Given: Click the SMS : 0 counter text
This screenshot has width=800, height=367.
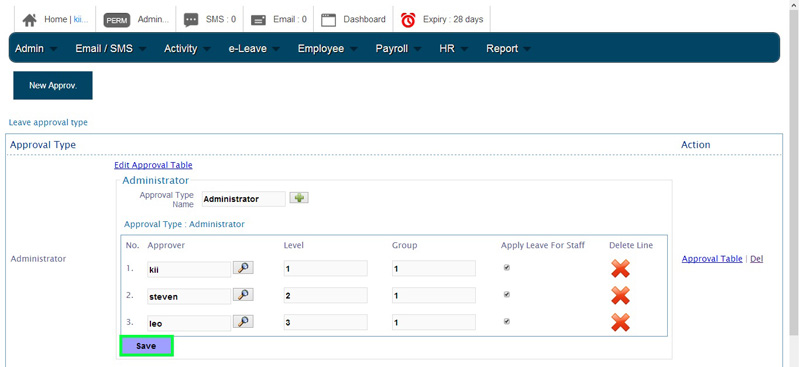Looking at the screenshot, I should (x=221, y=19).
